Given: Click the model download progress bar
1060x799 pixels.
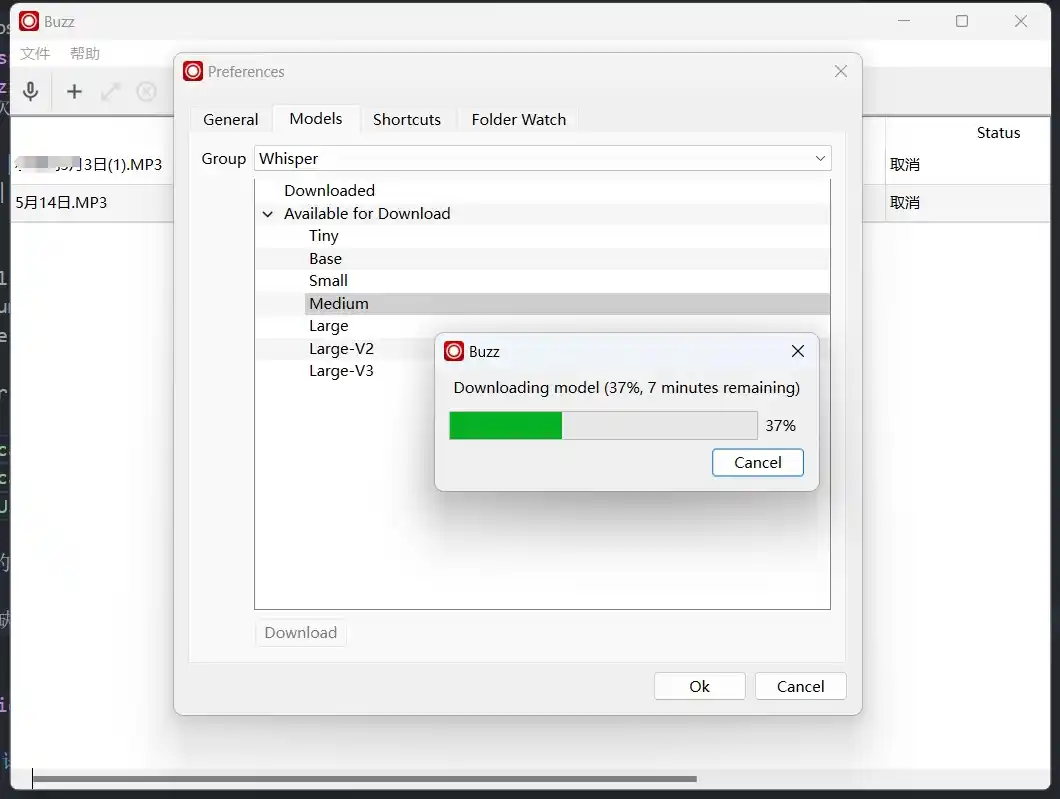Looking at the screenshot, I should (x=603, y=425).
